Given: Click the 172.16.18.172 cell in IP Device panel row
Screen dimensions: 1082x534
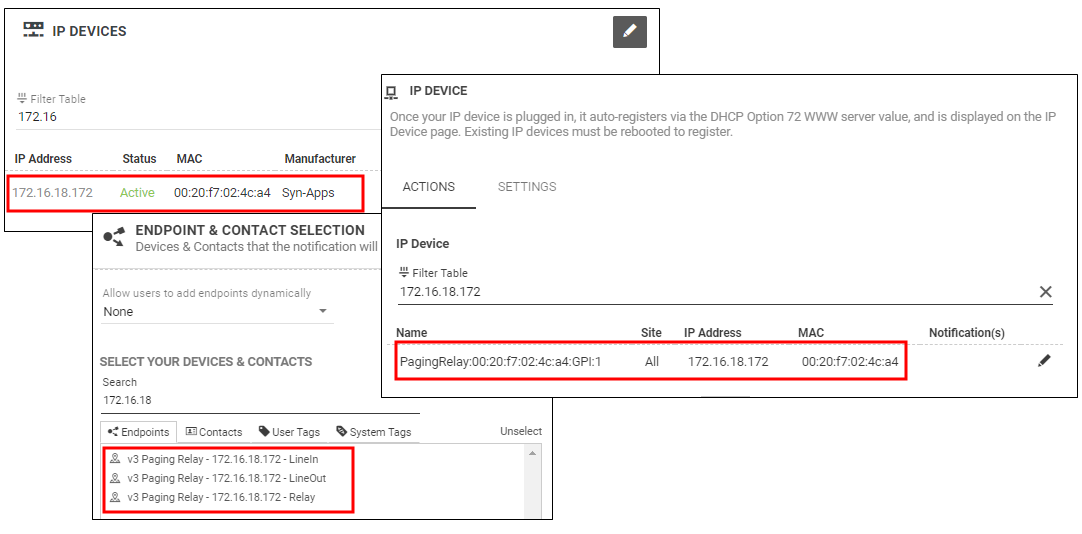Looking at the screenshot, I should (x=728, y=362).
